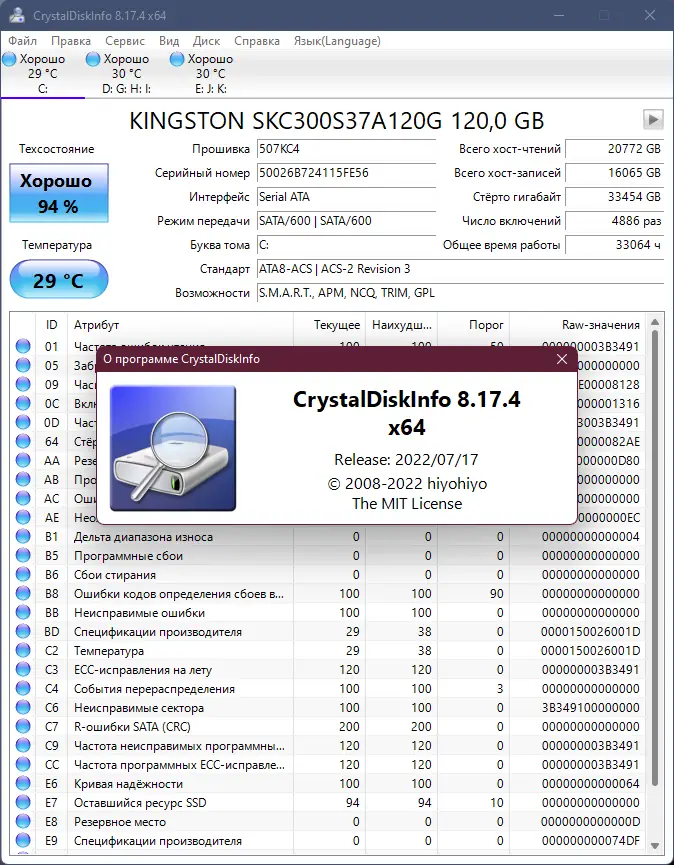The height and width of the screenshot is (865, 674).
Task: Select the Неисправимые ошибки row
Action: 328,613
